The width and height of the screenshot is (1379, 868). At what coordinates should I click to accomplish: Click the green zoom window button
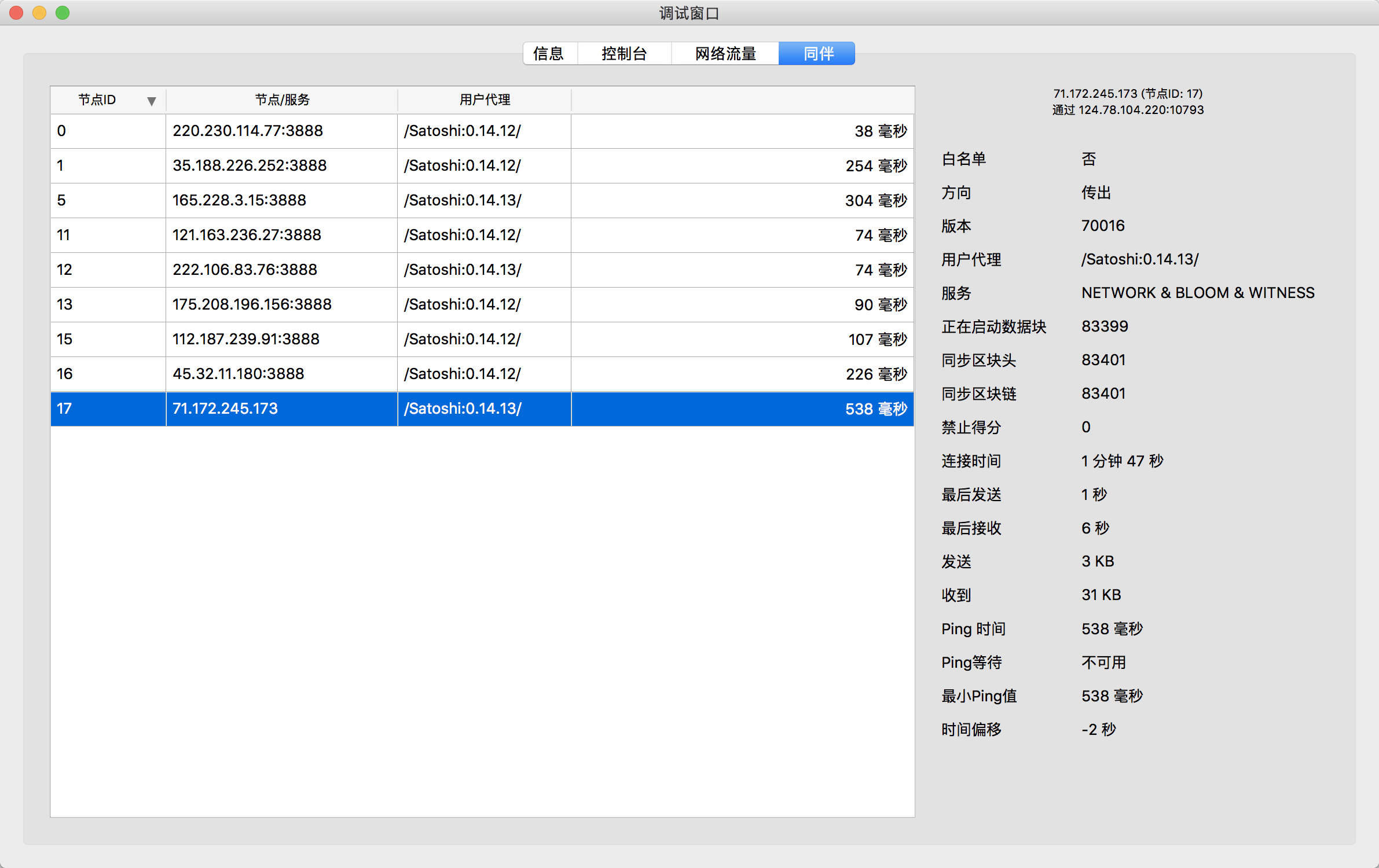pos(63,13)
